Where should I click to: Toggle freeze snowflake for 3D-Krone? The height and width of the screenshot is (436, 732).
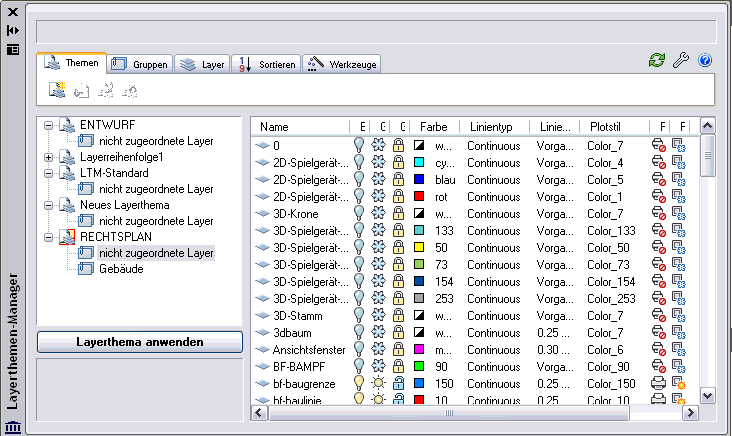(x=378, y=214)
